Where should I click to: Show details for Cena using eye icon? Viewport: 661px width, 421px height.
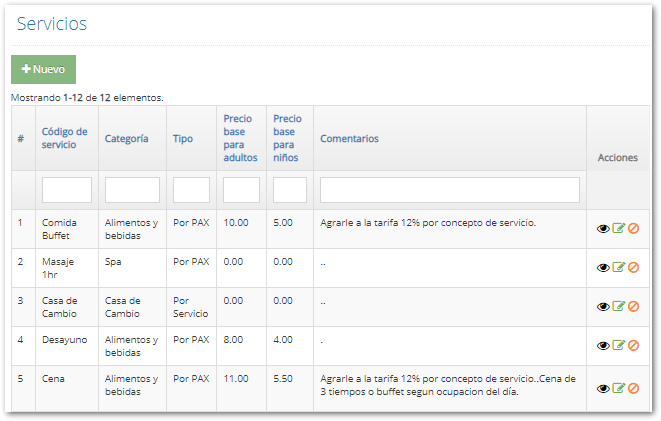point(603,389)
